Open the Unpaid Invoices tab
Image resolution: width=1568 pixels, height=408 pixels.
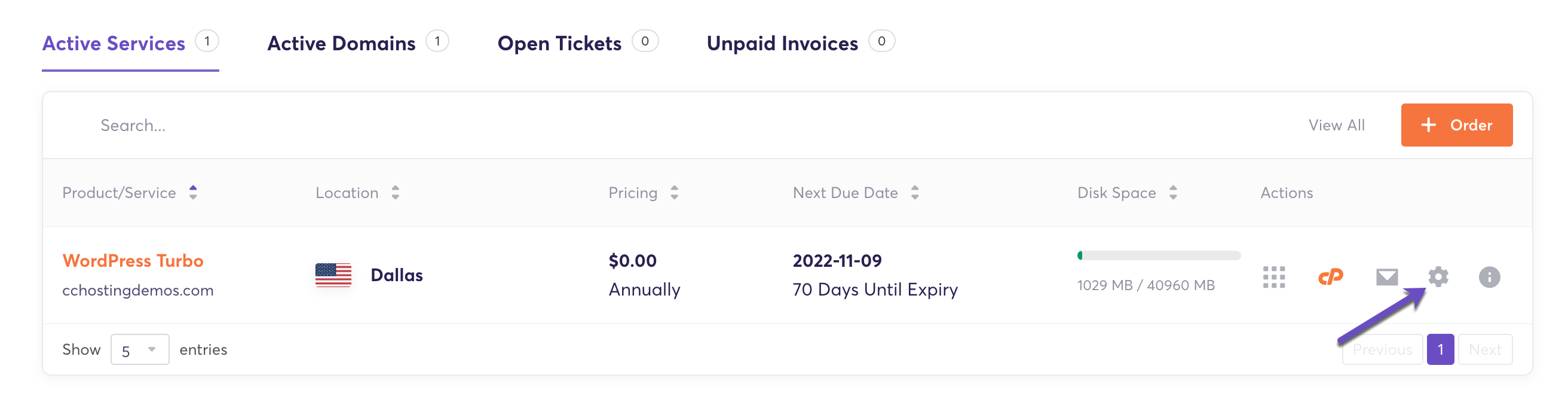pyautogui.click(x=782, y=43)
